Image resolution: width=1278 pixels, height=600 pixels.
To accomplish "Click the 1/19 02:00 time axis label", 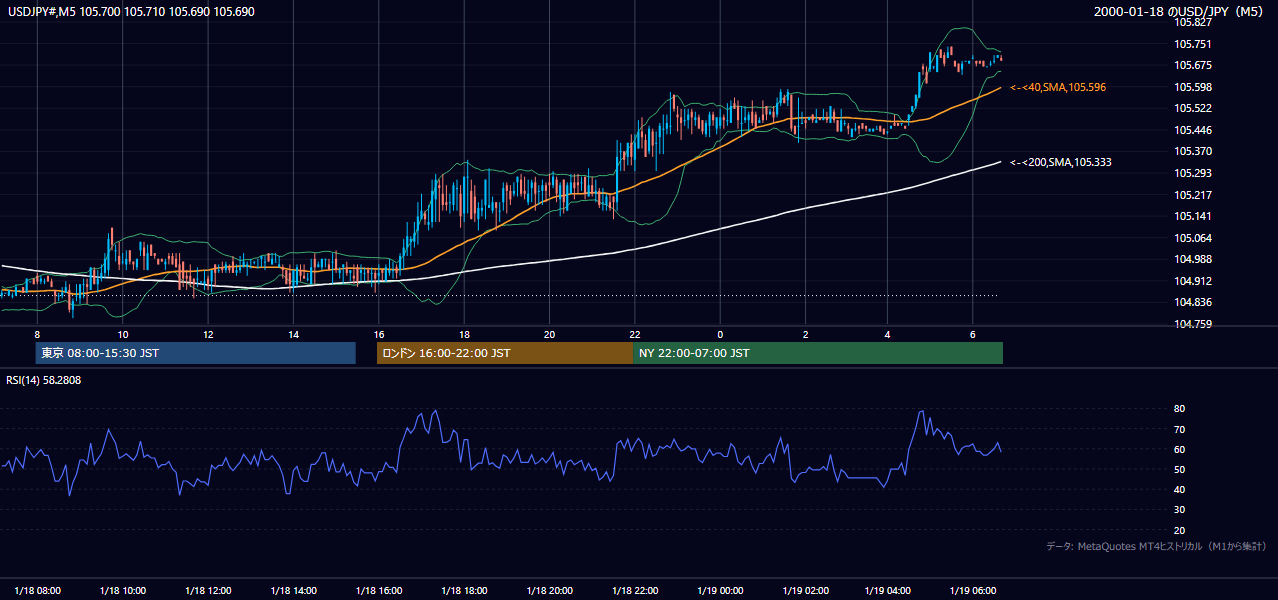I will (804, 591).
